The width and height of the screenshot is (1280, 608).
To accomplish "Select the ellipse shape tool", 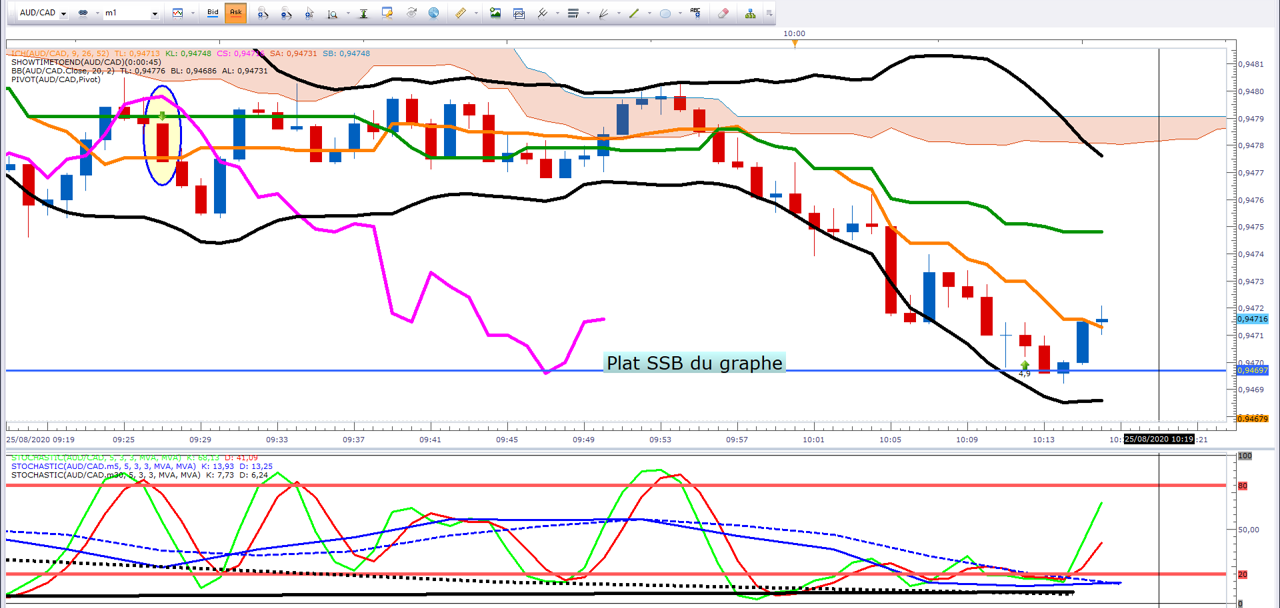I will pyautogui.click(x=665, y=13).
